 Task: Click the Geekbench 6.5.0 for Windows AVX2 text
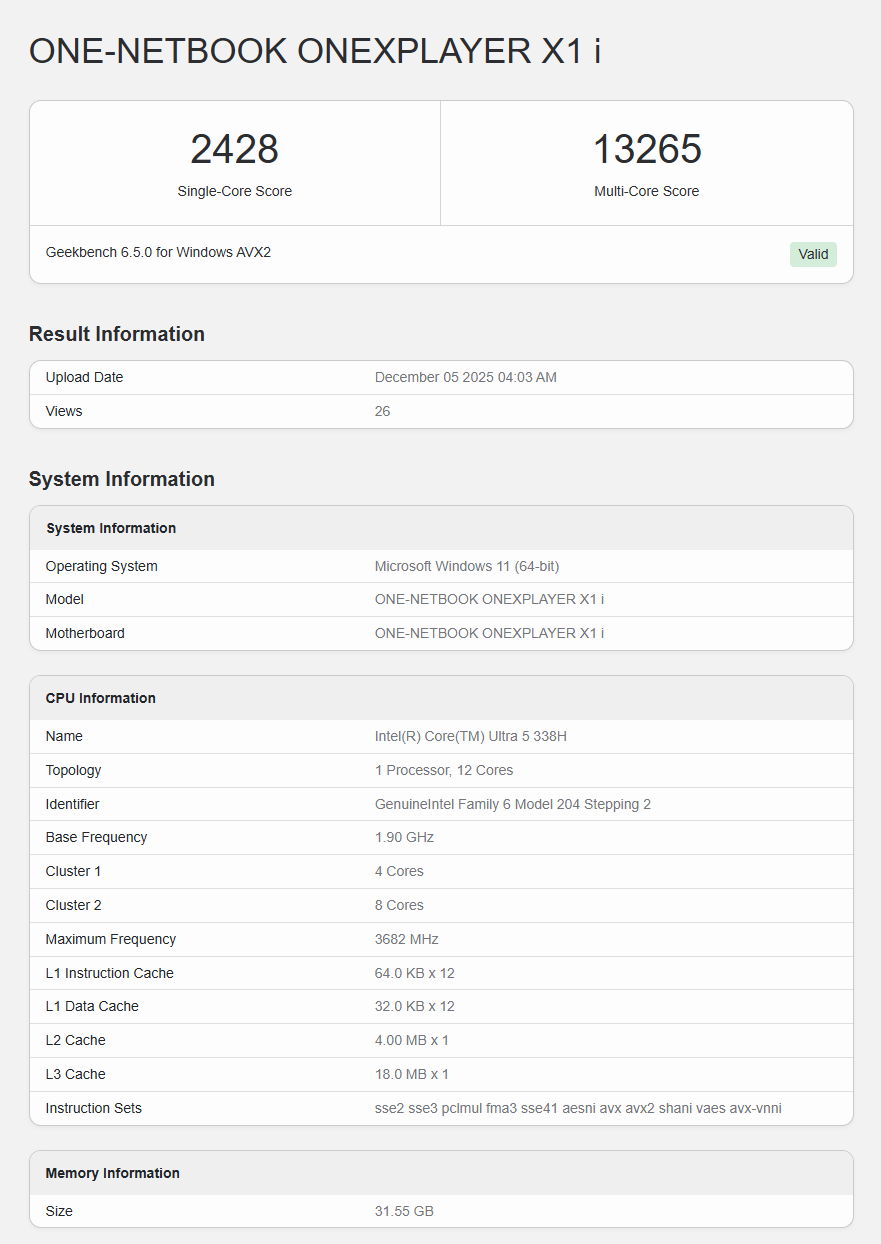click(x=158, y=252)
